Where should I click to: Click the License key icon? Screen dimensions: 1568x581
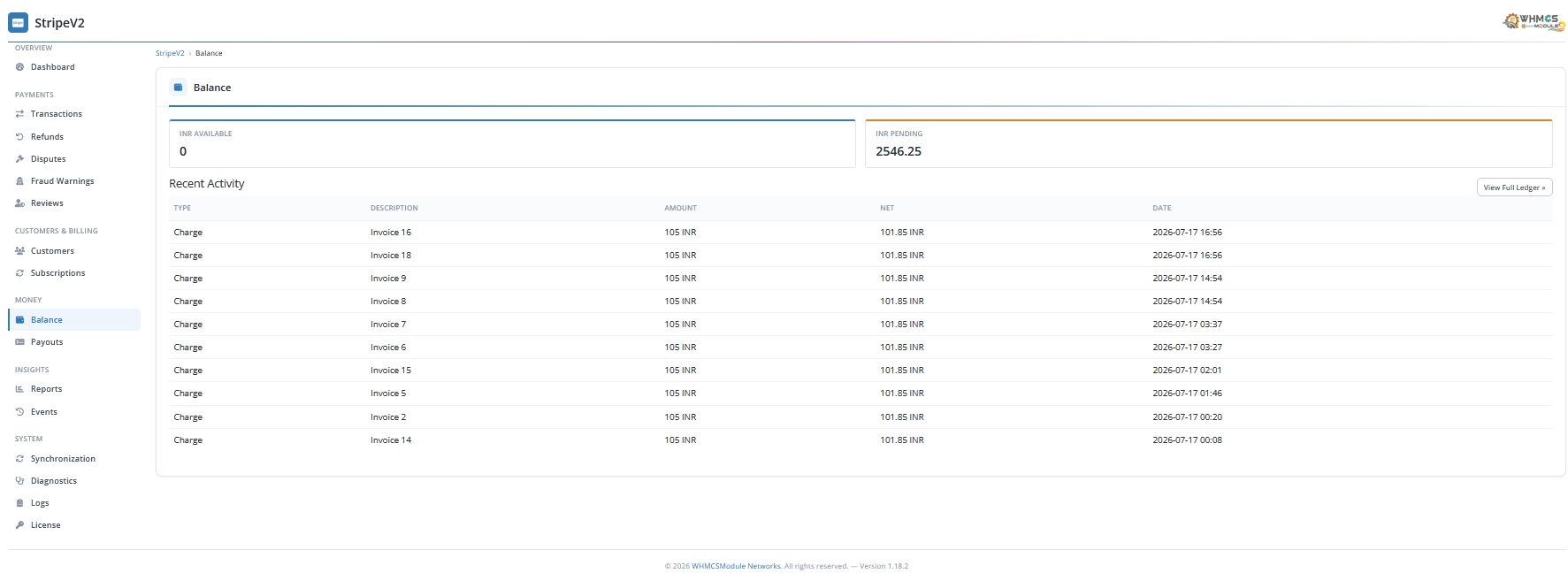[x=19, y=525]
